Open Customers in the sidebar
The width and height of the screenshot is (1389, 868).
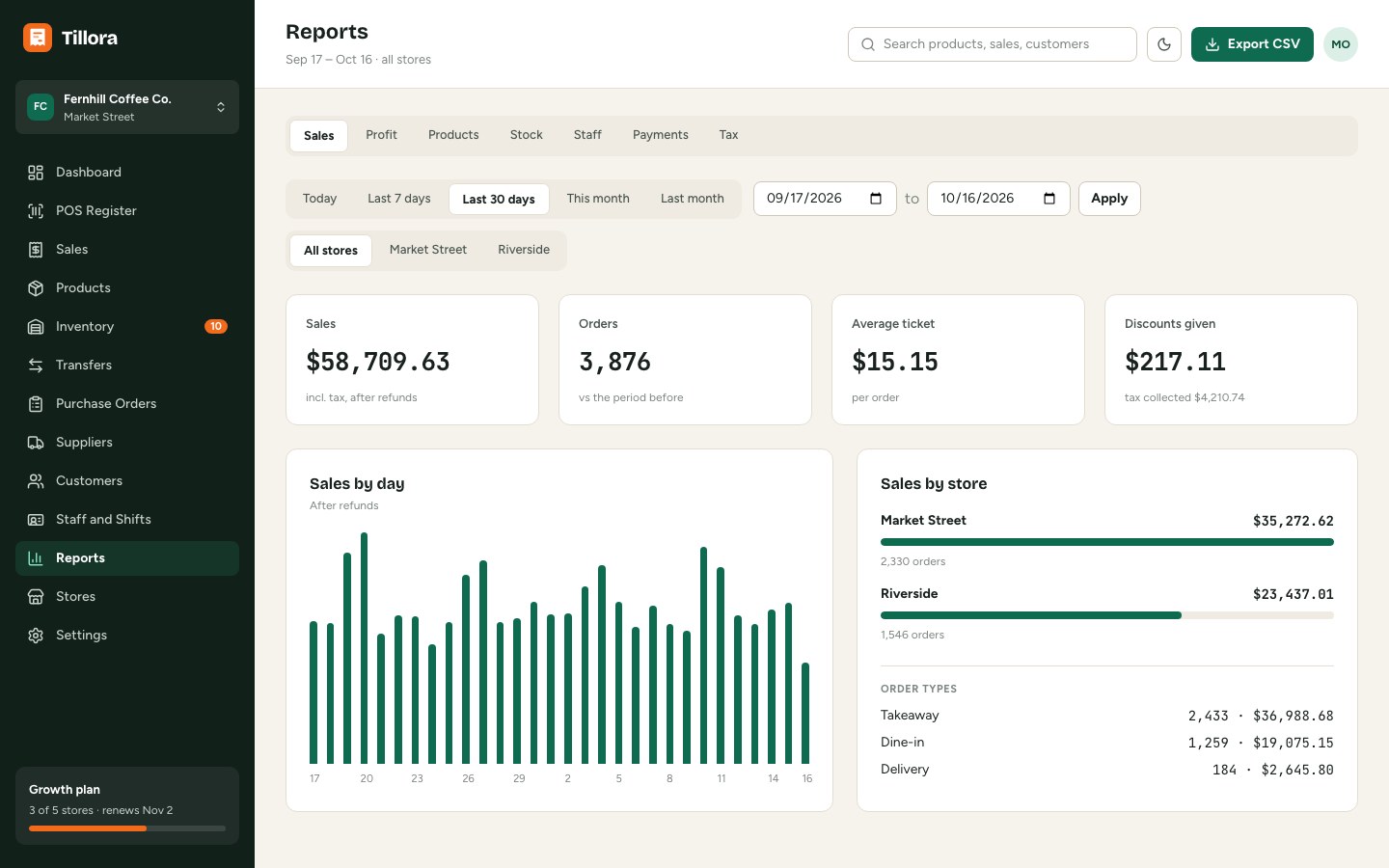(x=127, y=481)
